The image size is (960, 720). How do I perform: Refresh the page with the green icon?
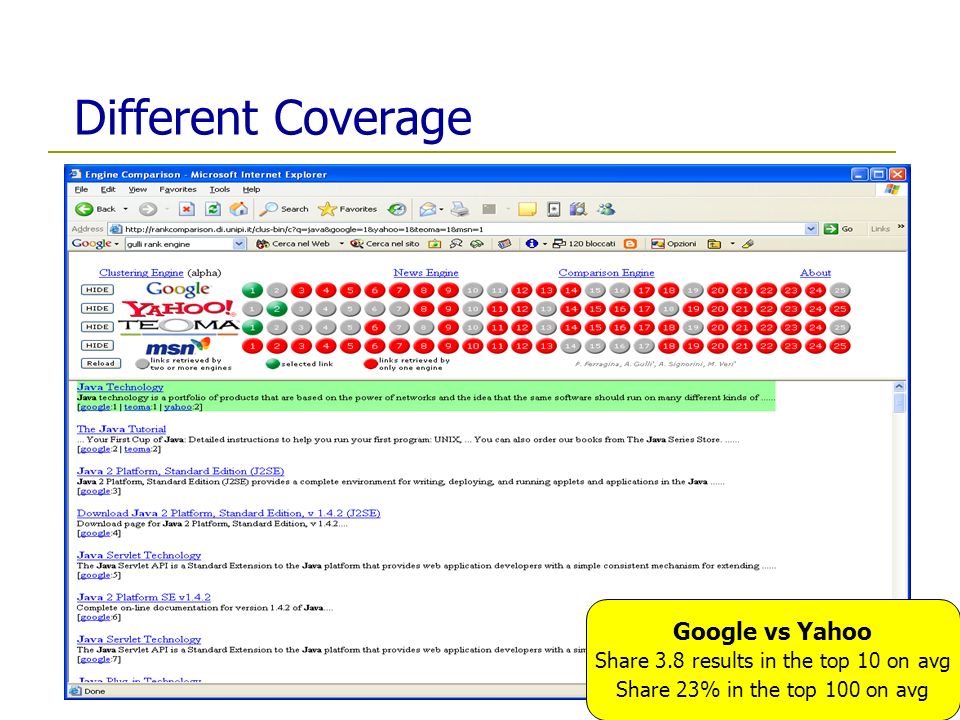(212, 209)
